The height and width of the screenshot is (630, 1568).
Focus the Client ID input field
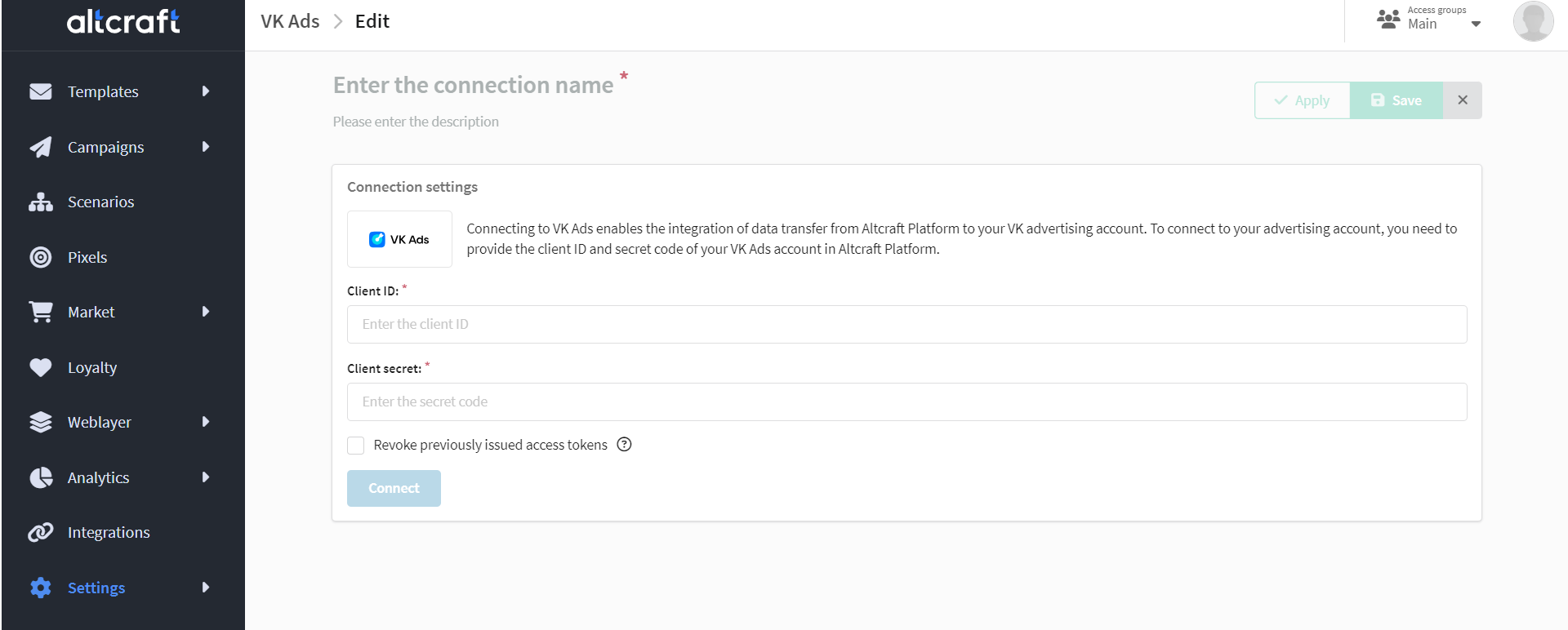point(906,324)
